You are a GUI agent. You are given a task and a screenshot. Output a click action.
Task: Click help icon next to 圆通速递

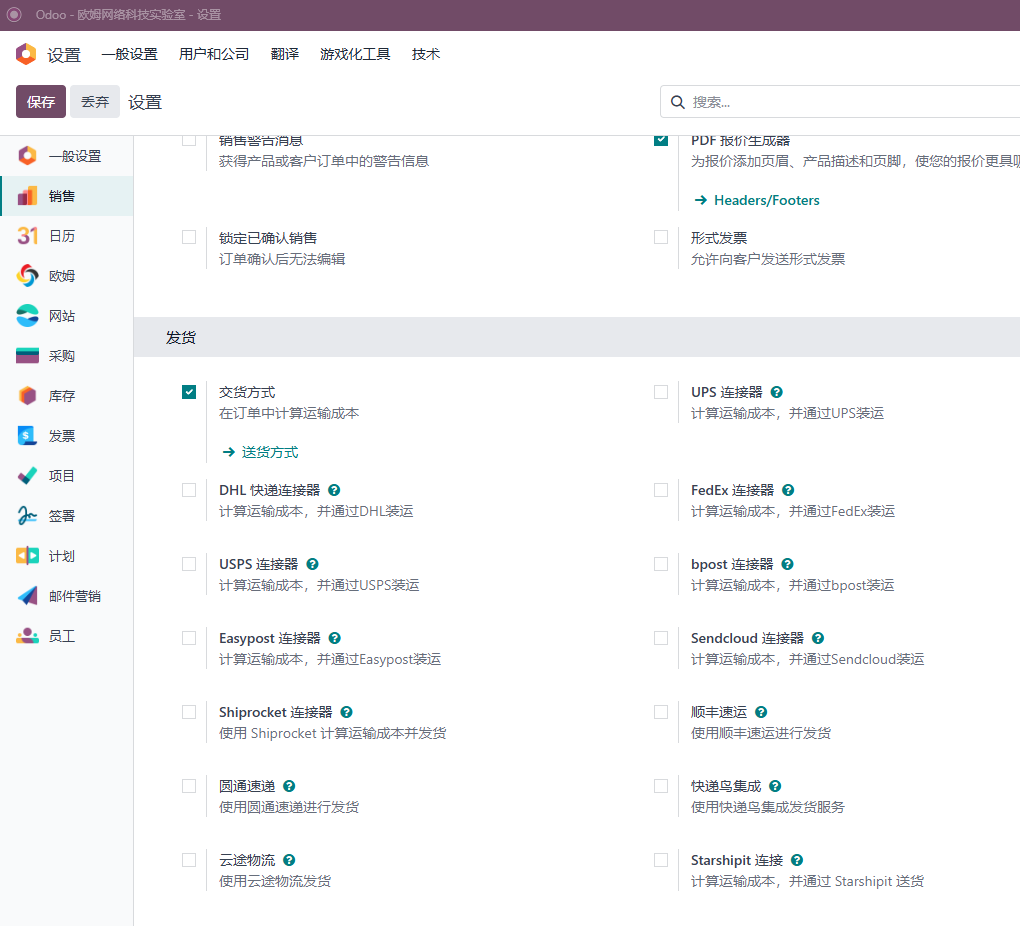pyautogui.click(x=289, y=786)
